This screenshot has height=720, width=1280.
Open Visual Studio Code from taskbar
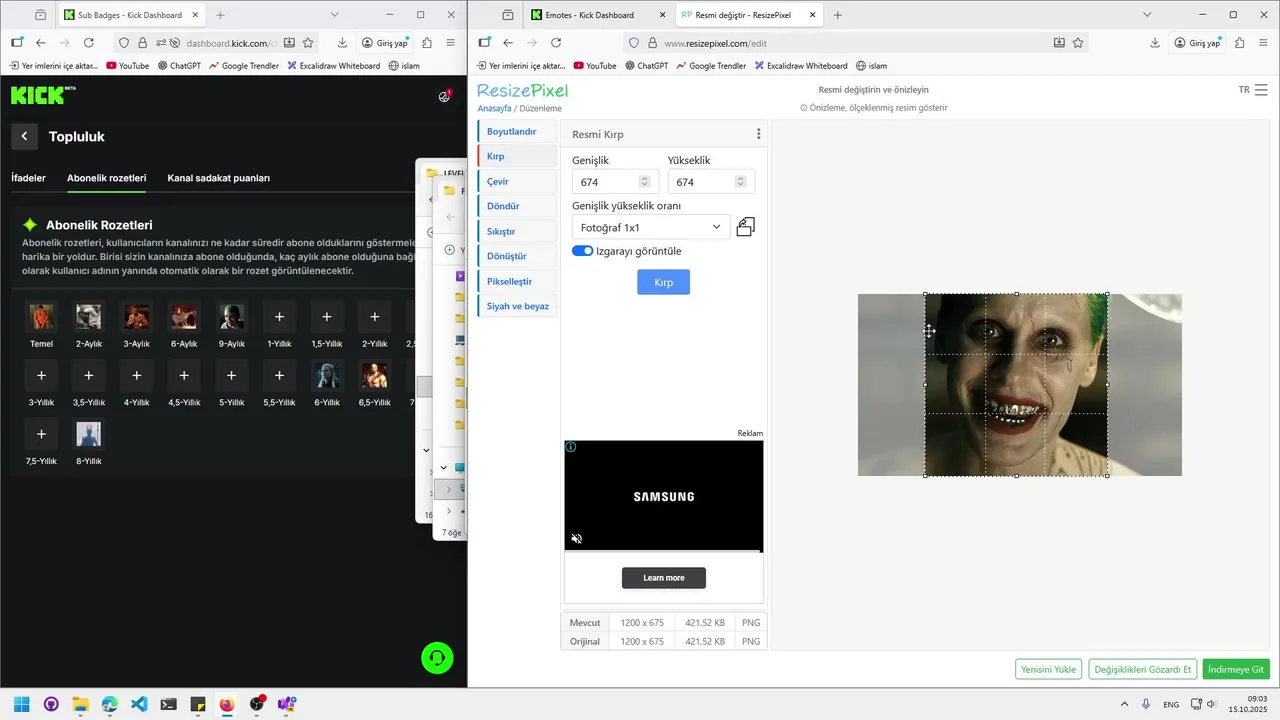tap(139, 704)
